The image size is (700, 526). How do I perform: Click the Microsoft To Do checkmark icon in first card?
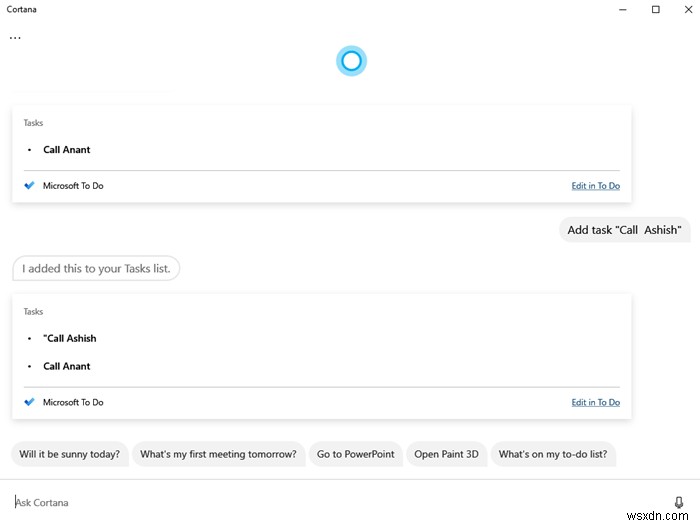click(29, 185)
